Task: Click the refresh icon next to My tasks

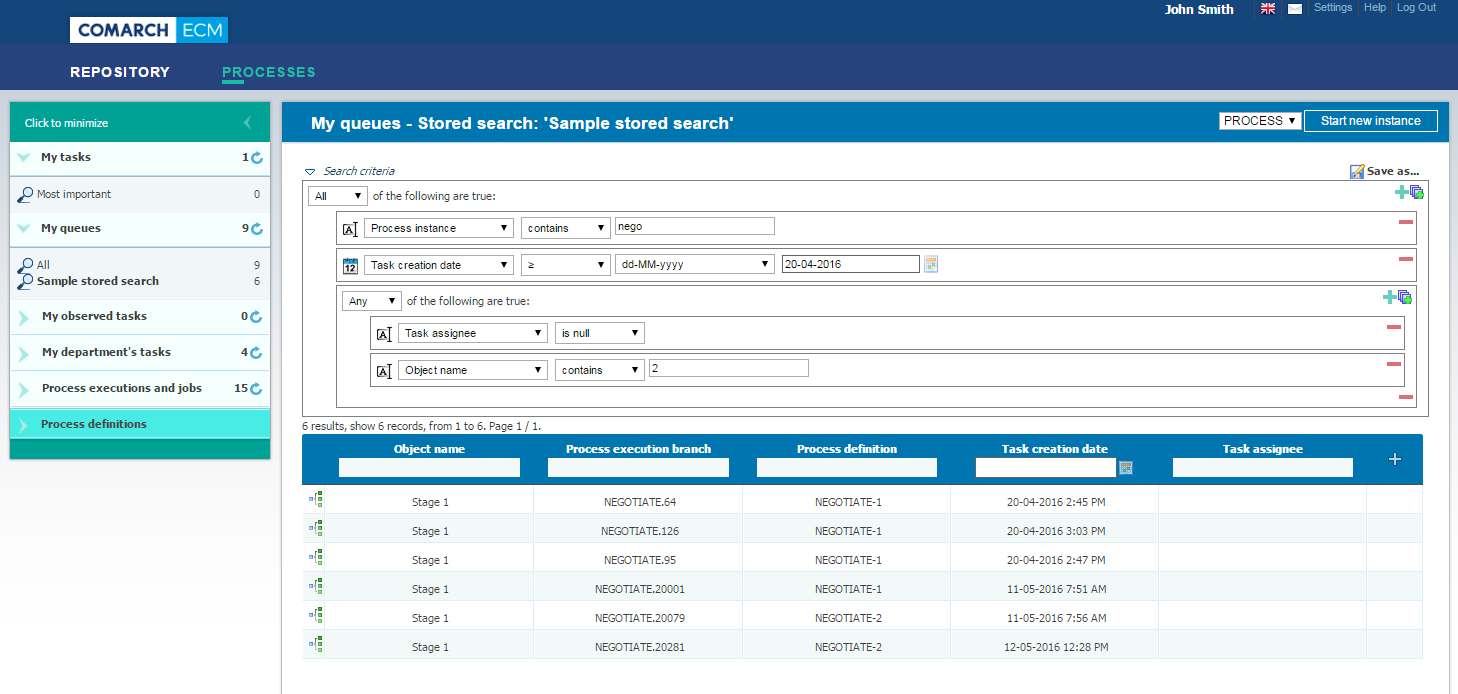Action: [257, 158]
